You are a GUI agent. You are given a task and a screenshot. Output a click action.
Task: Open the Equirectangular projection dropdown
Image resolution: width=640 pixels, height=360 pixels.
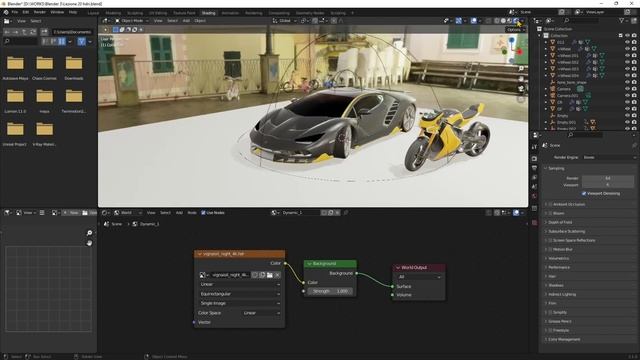click(240, 294)
